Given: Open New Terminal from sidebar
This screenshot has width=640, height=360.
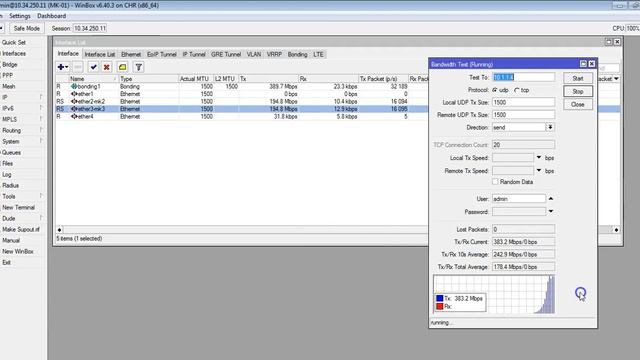Looking at the screenshot, I should (18, 207).
